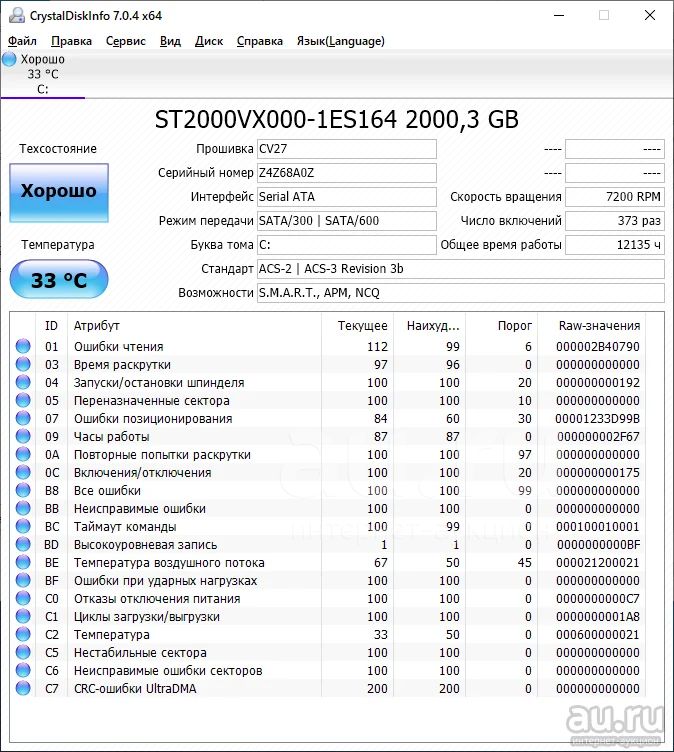Viewport: 674px width, 752px height.
Task: Click the 33 °C temperature button
Action: click(x=59, y=280)
